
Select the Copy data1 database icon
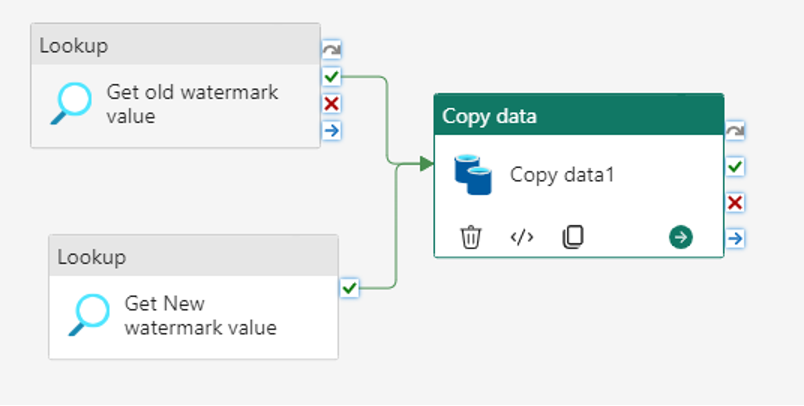(473, 175)
